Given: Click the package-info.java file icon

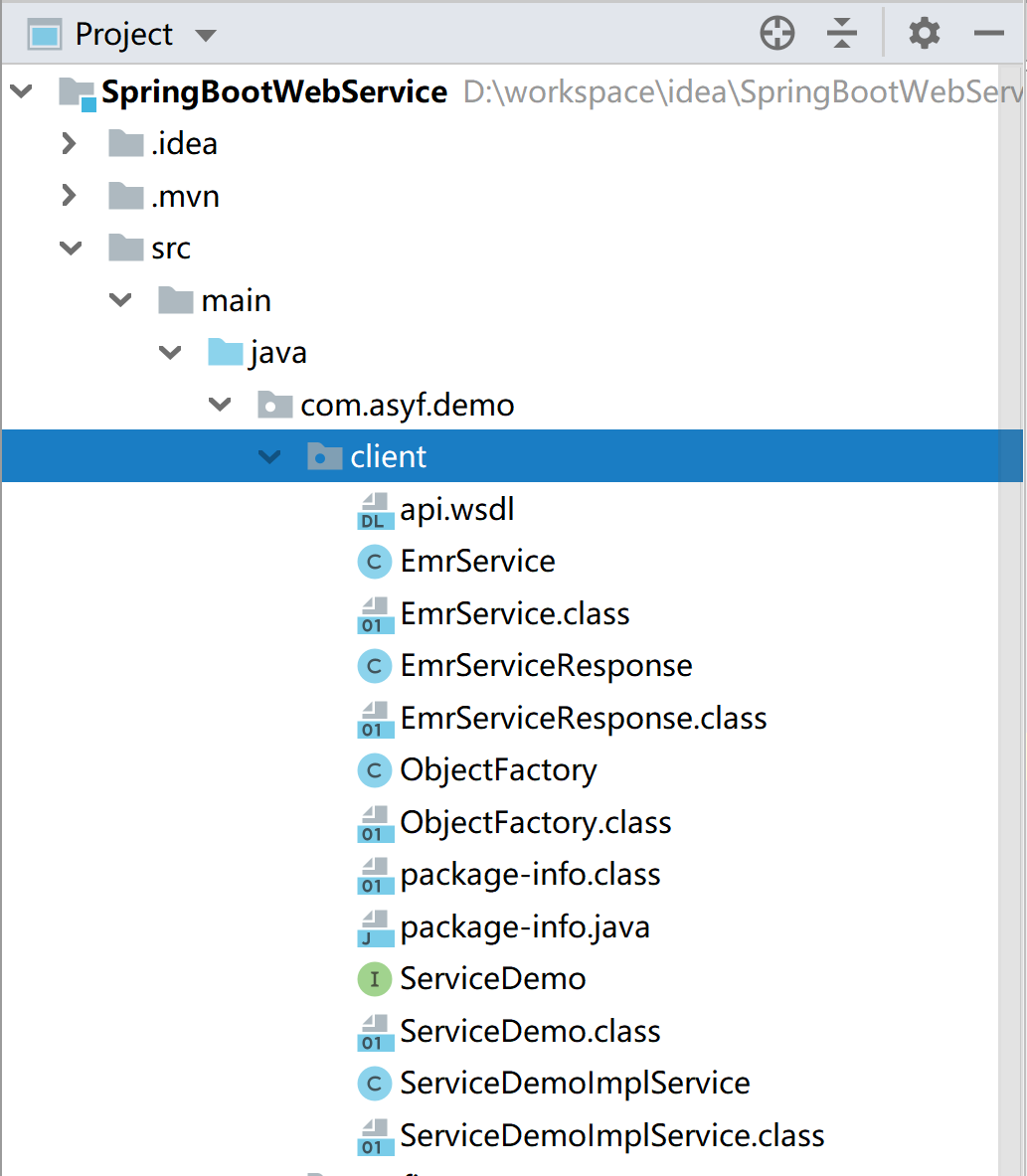Looking at the screenshot, I should [x=374, y=926].
